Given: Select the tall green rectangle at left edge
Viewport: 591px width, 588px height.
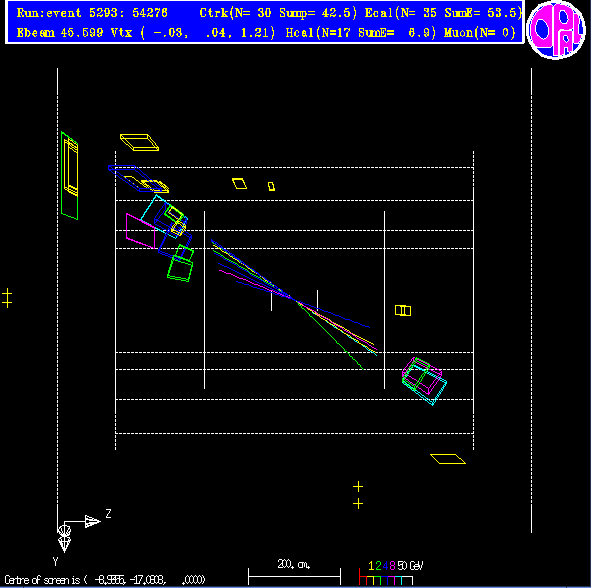Looking at the screenshot, I should coord(69,176).
